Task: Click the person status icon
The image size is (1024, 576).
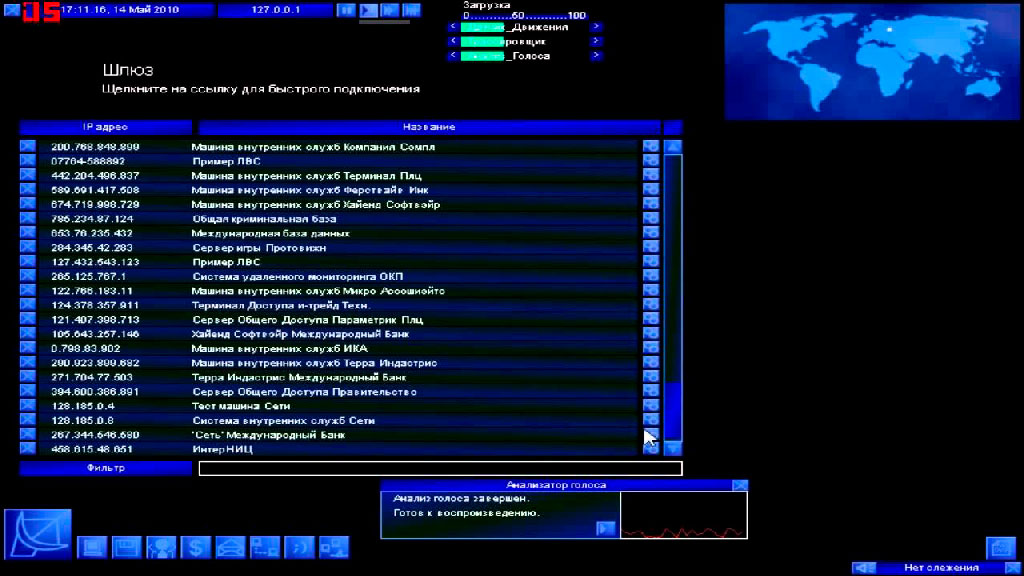Action: tap(161, 547)
